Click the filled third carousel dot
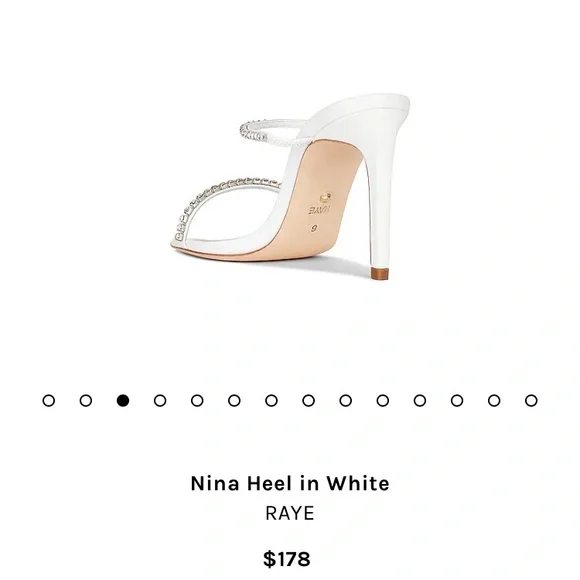Screen dimensions: 580x580 click(x=123, y=401)
